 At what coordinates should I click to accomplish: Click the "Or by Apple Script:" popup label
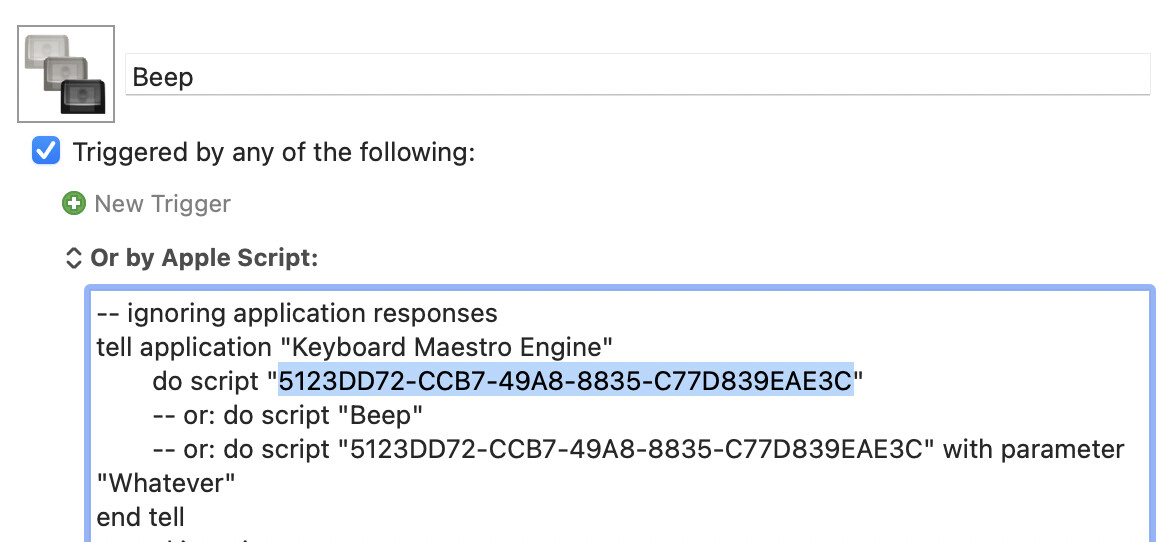coord(204,258)
